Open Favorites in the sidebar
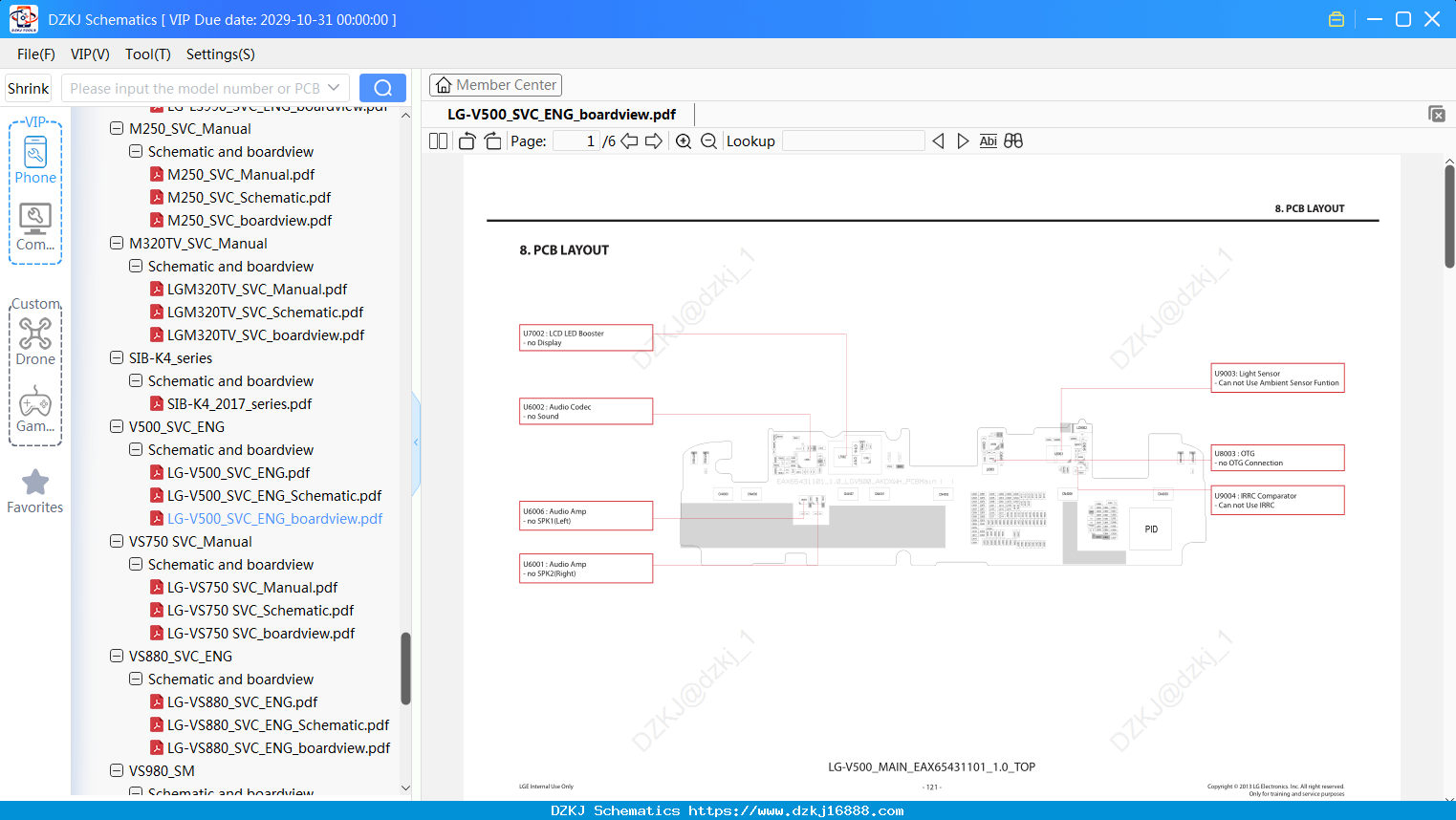1456x820 pixels. click(35, 492)
